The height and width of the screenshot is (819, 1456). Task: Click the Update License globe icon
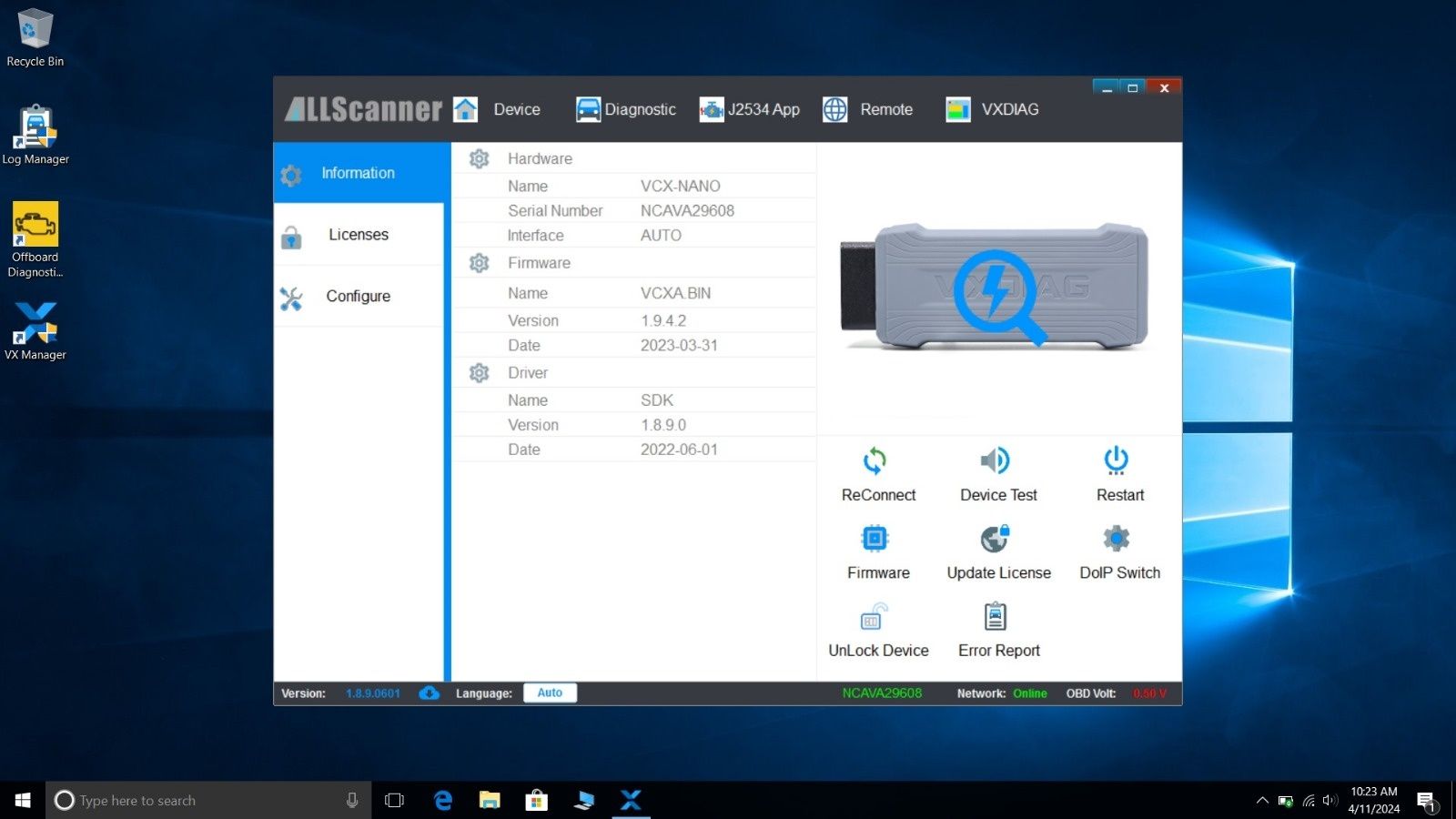995,539
